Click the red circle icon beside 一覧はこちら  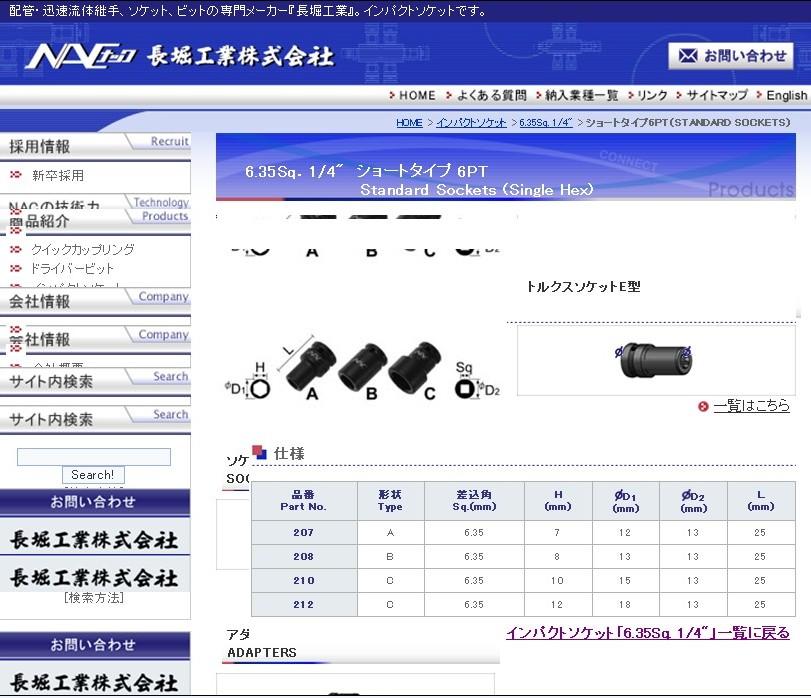tap(703, 406)
